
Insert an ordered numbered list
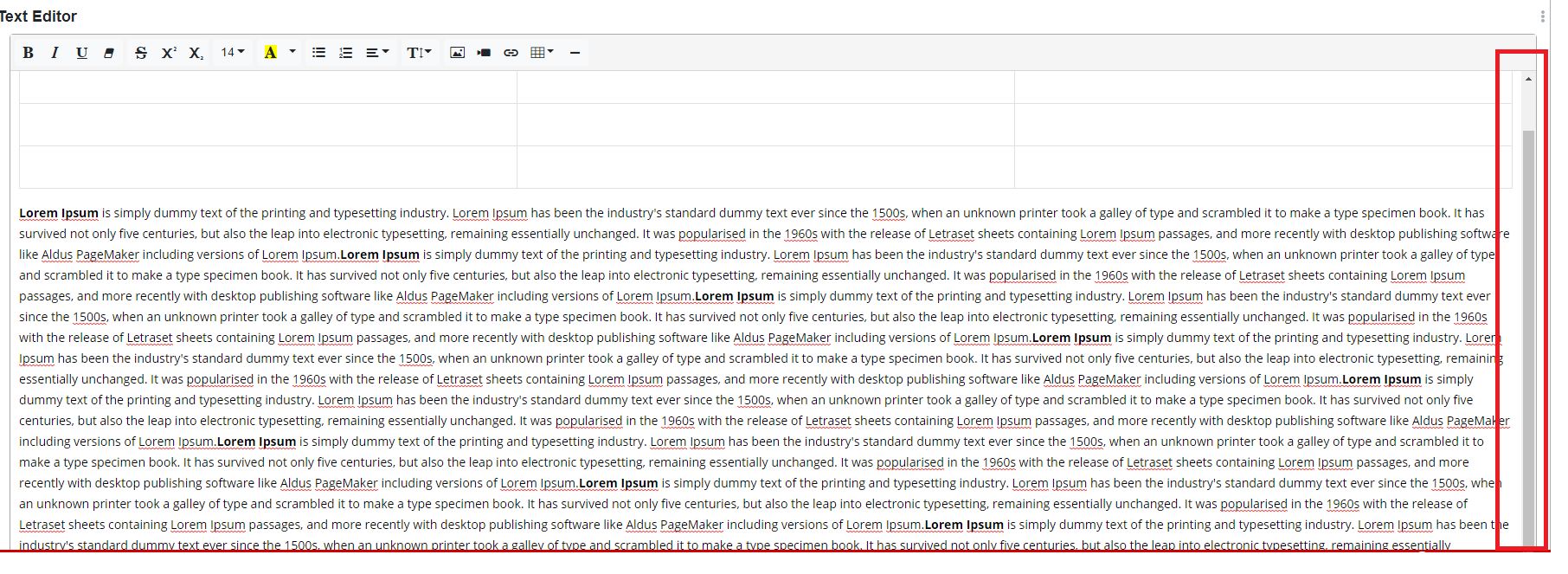346,53
